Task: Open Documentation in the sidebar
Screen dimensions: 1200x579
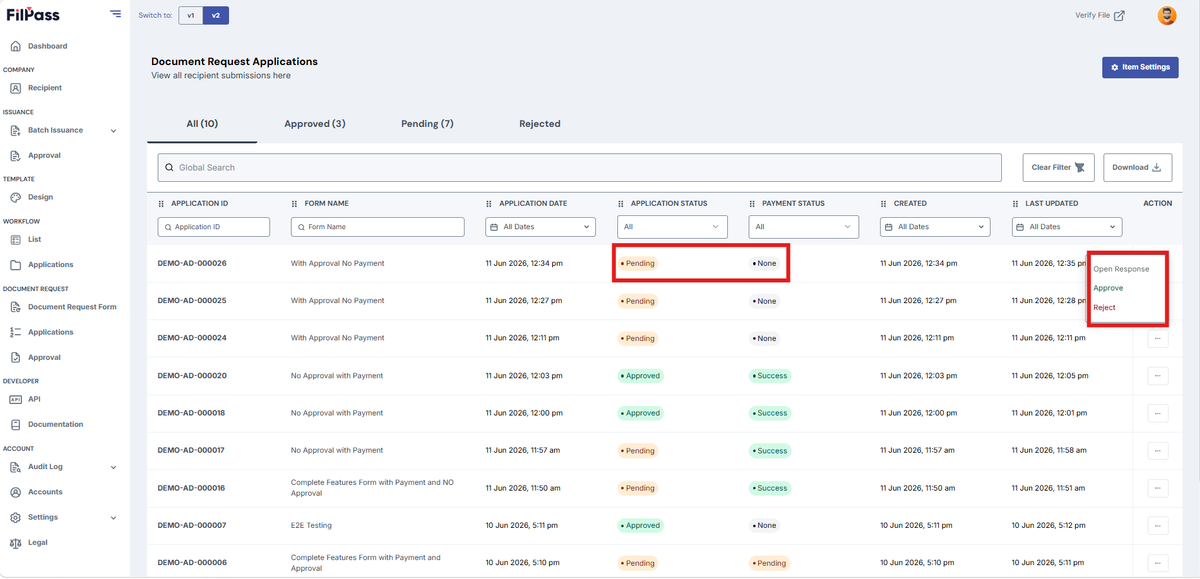Action: [55, 424]
